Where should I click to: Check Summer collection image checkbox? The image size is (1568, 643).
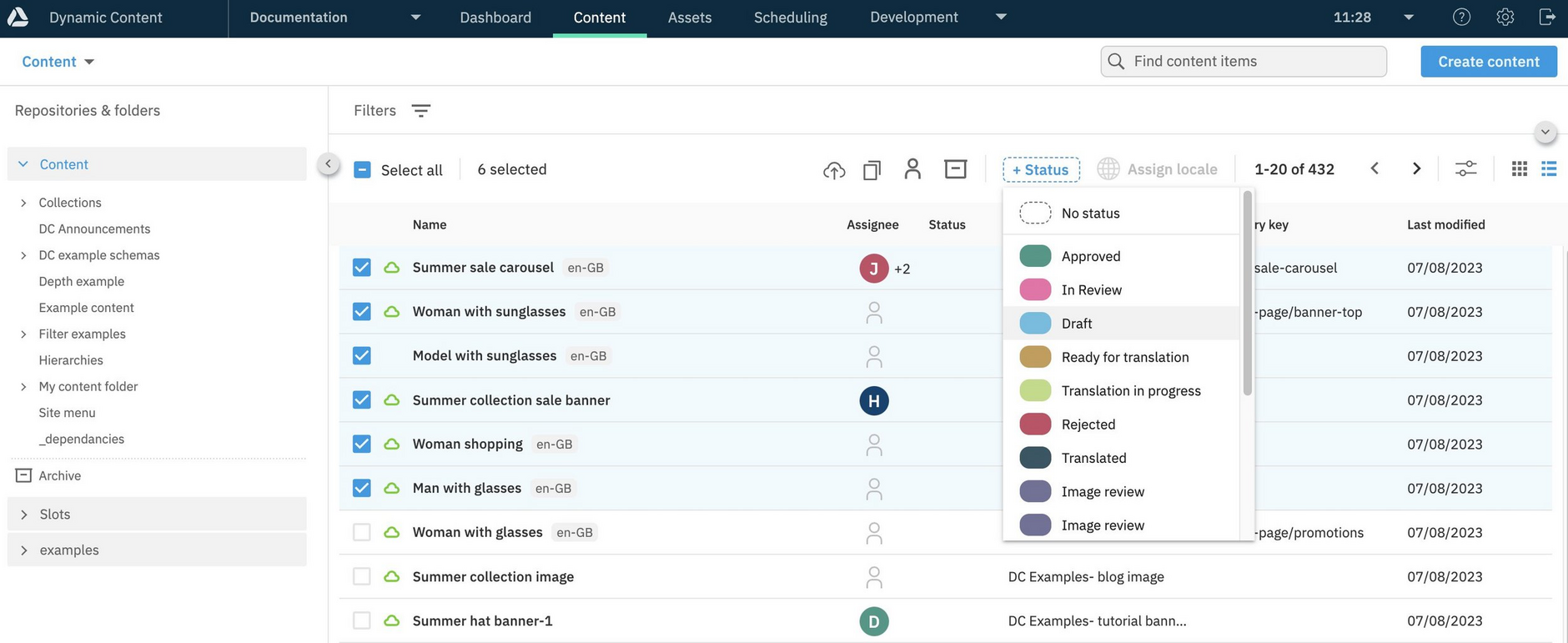(361, 576)
